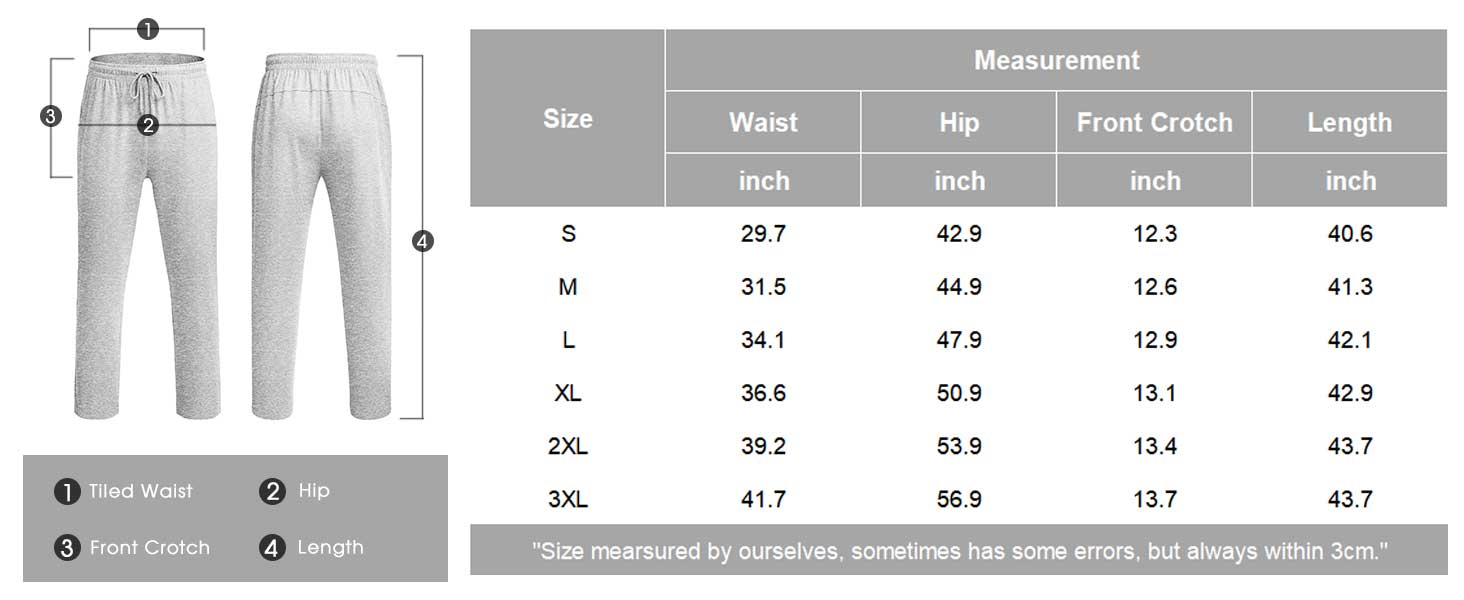Viewport: 1464px width, 600px height.
Task: Click the Measurement header at top
Action: click(x=1056, y=60)
